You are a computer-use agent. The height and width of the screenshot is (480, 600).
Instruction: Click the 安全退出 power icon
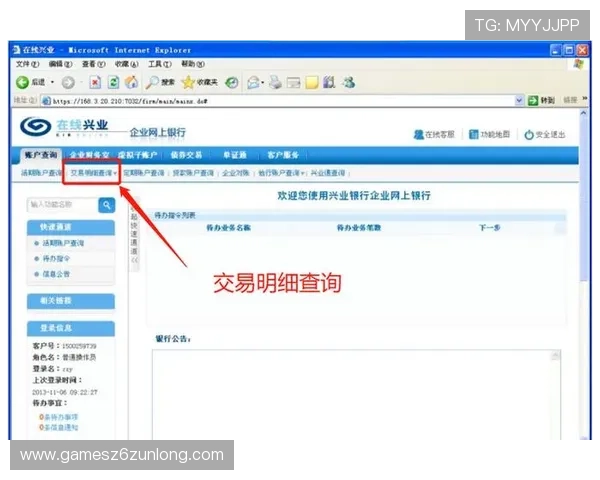click(x=529, y=134)
